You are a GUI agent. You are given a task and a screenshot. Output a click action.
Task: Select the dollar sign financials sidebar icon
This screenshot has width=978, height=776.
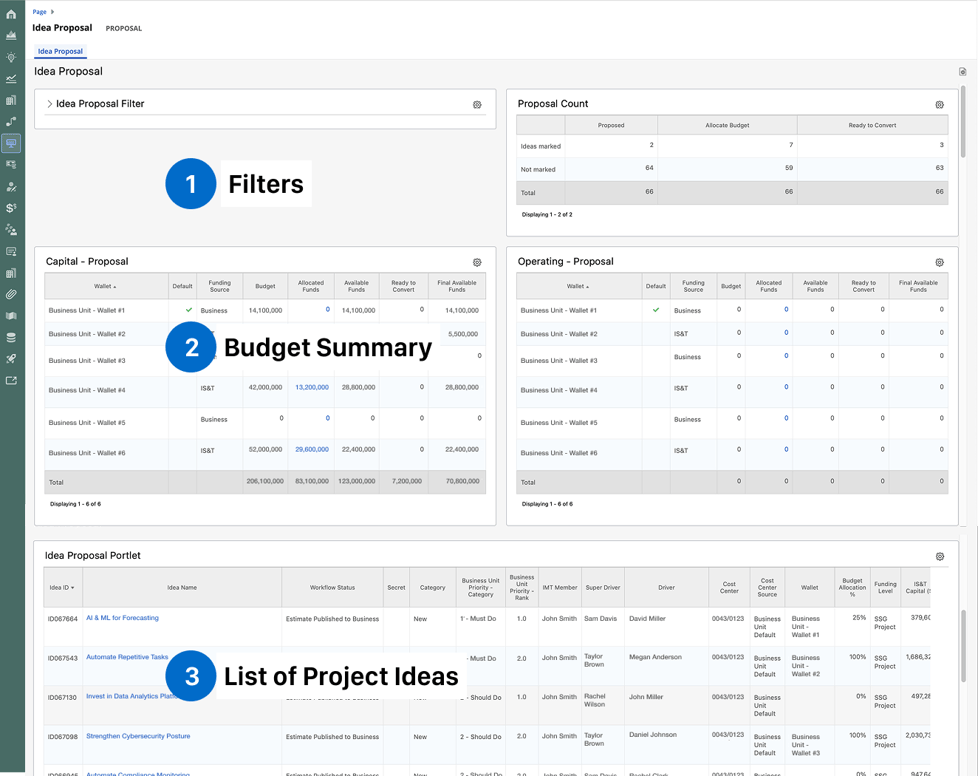tap(11, 208)
